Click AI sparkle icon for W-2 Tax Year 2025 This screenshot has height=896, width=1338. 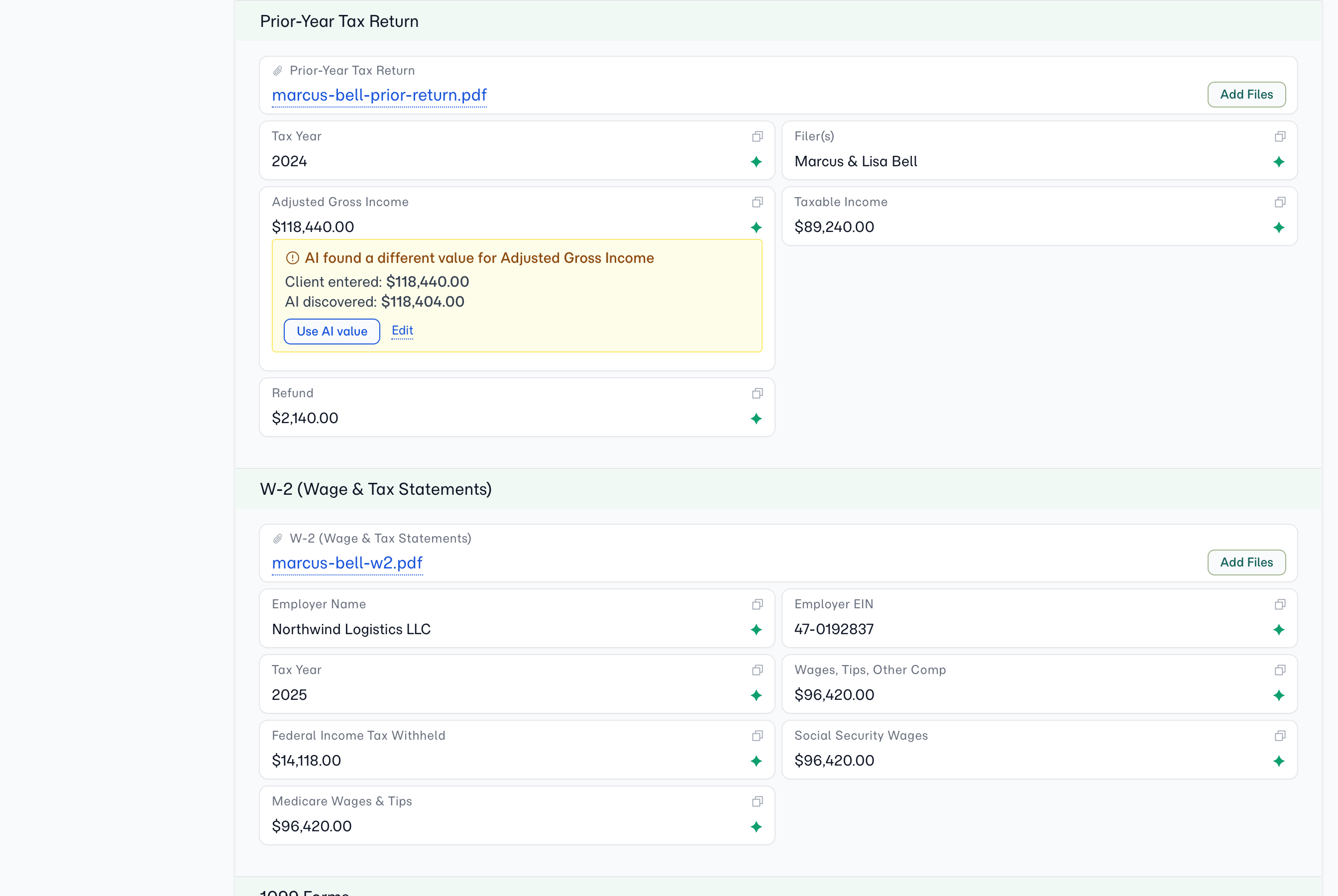757,695
